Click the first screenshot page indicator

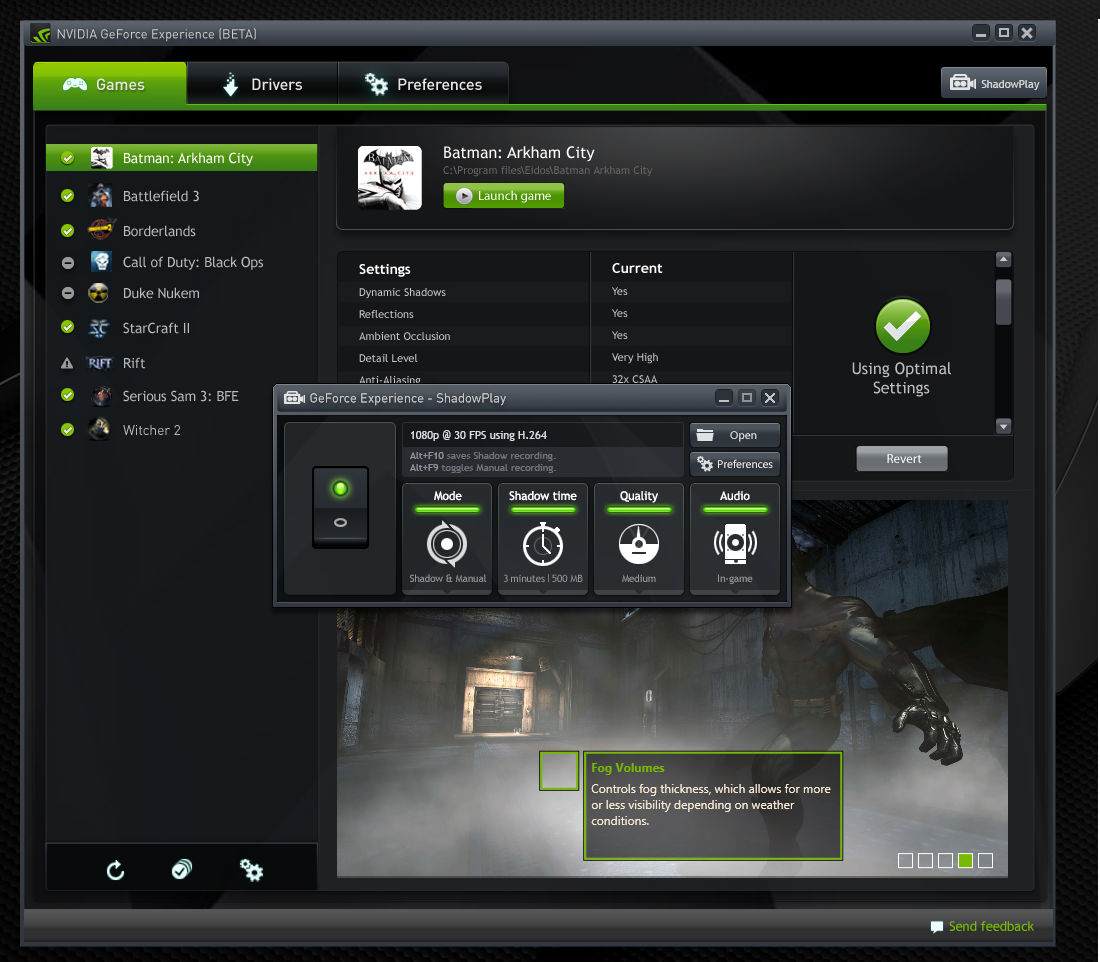(906, 860)
